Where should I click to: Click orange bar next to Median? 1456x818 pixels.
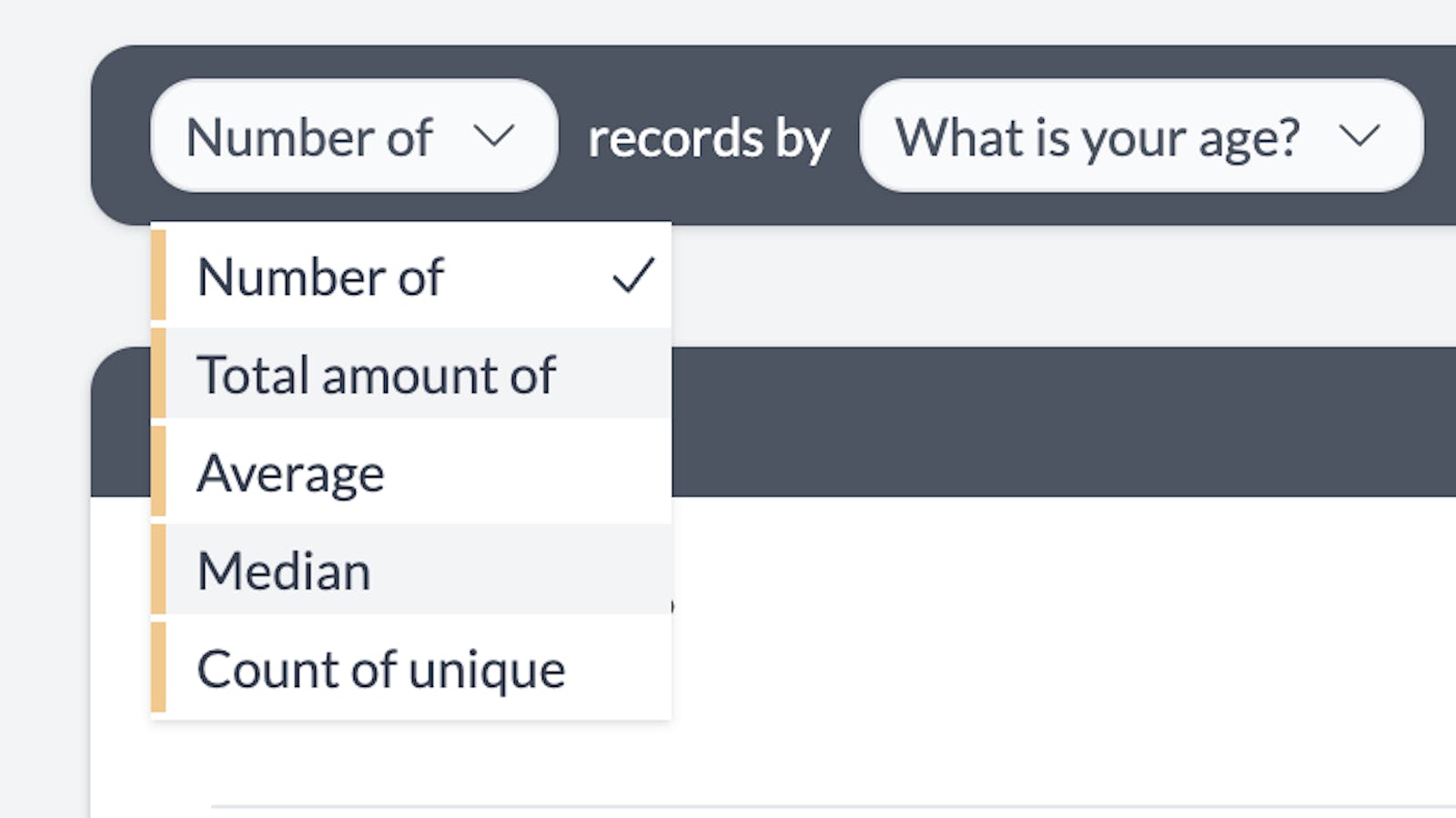coord(158,571)
